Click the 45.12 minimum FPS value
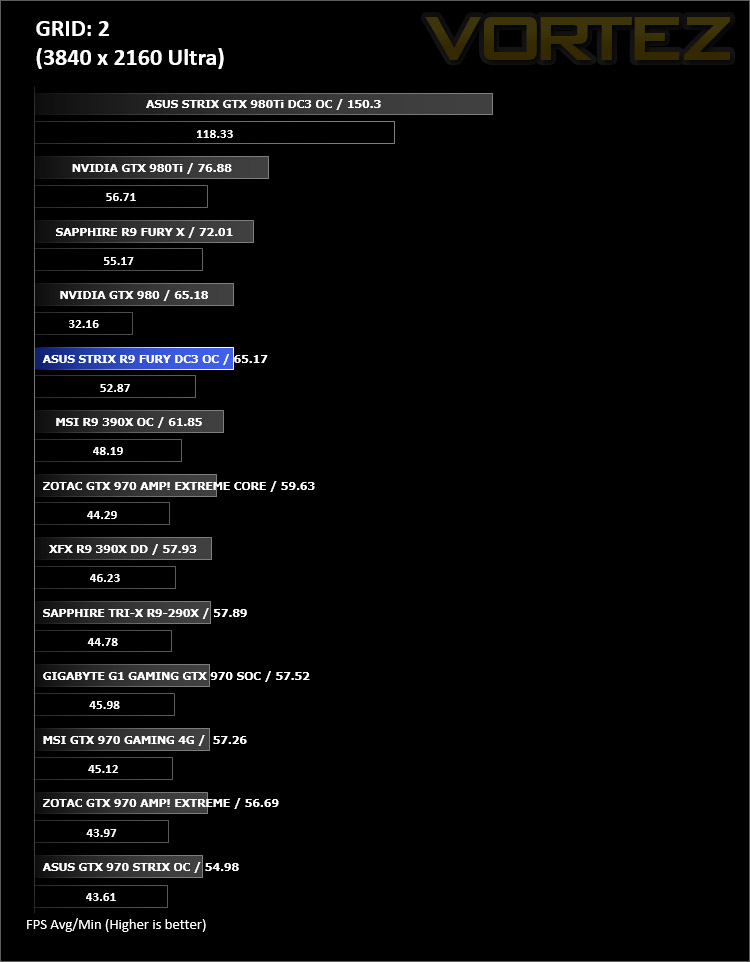Image resolution: width=750 pixels, height=962 pixels. coord(103,769)
